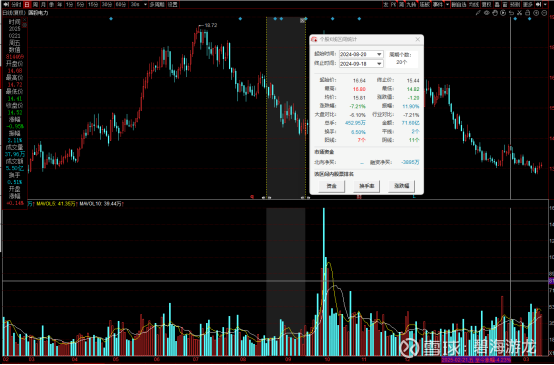
Task: Select the hand pan tool icon
Action: 495,13
